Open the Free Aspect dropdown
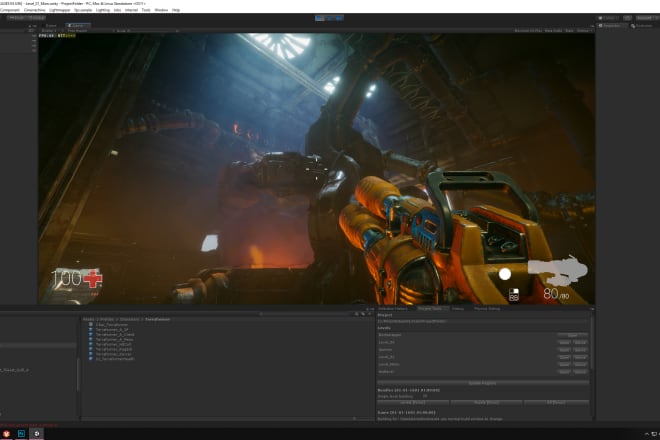 [90, 31]
